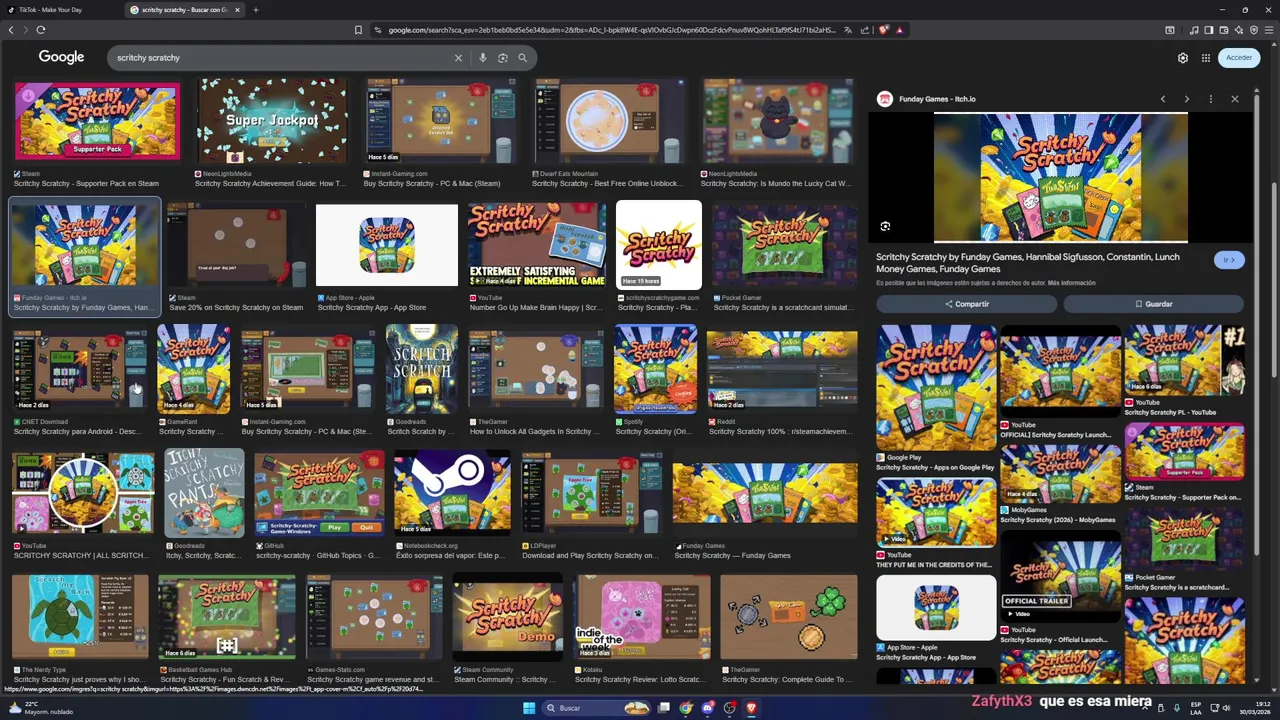Viewport: 1280px width, 720px height.
Task: Open Brave Shields lion icon
Action: [883, 30]
